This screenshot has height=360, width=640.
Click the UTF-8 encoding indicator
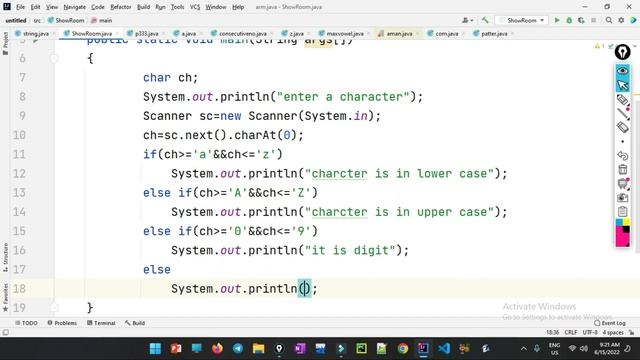click(x=590, y=332)
